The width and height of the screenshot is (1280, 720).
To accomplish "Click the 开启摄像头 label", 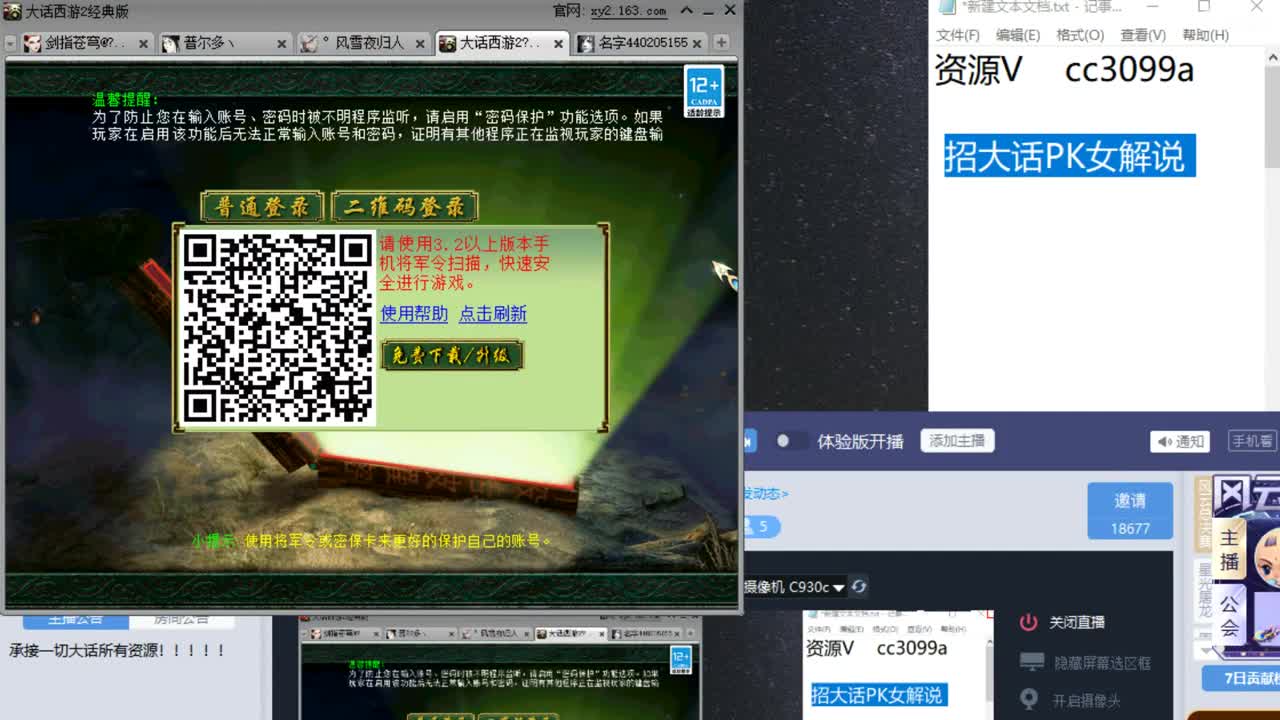I will (1086, 701).
